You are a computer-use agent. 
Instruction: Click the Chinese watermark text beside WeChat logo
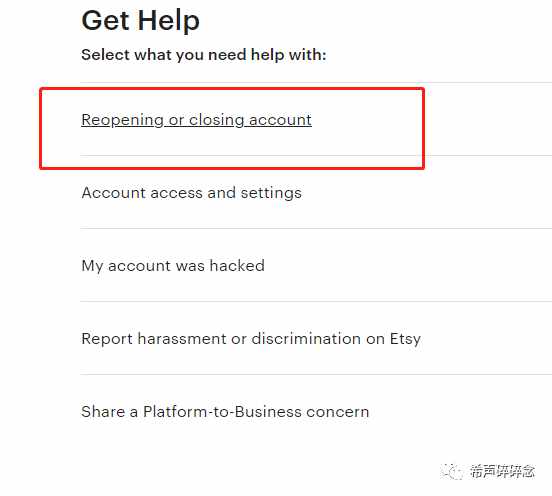(x=502, y=471)
